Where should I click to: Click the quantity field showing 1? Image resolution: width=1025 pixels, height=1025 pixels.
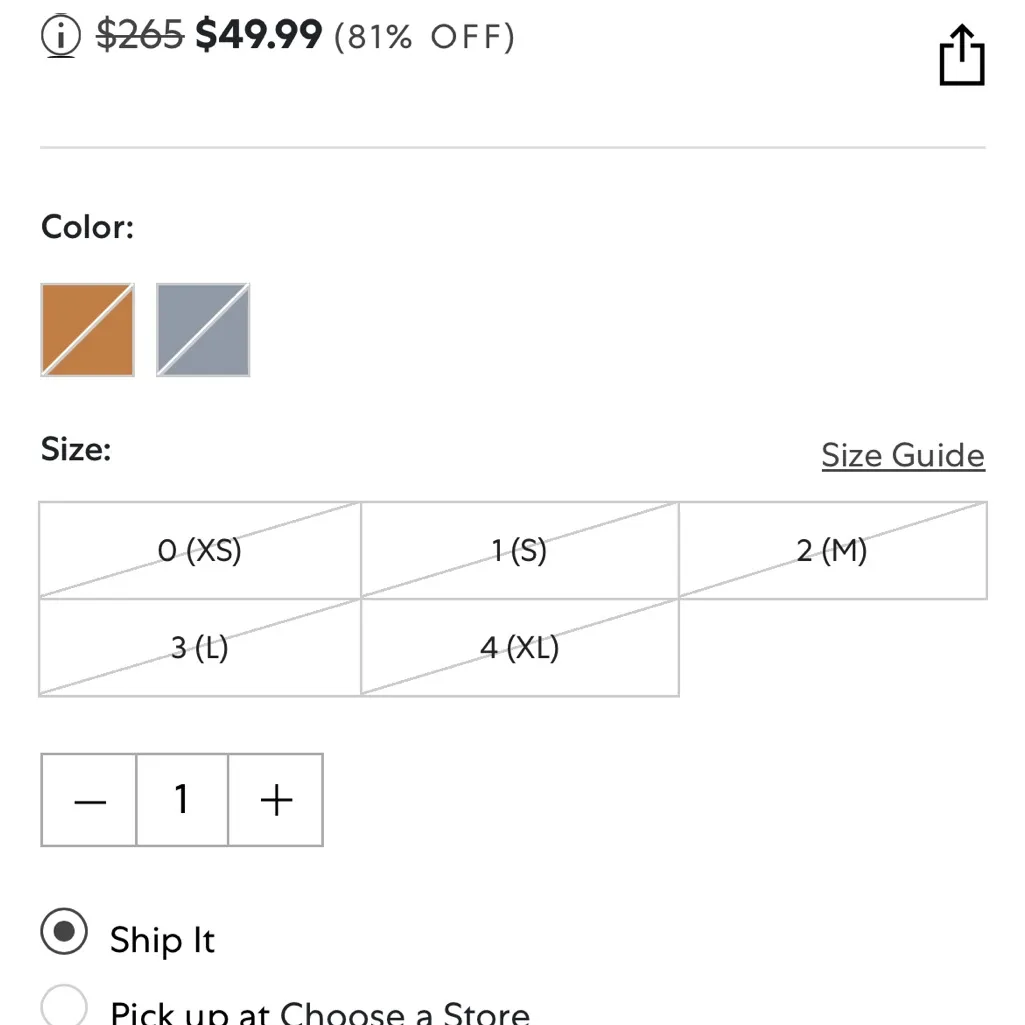point(182,800)
